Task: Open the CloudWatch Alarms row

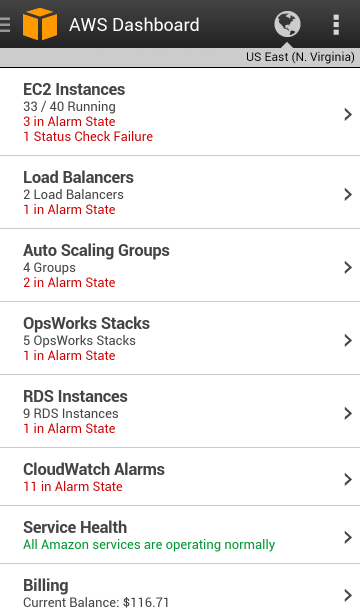Action: 180,477
